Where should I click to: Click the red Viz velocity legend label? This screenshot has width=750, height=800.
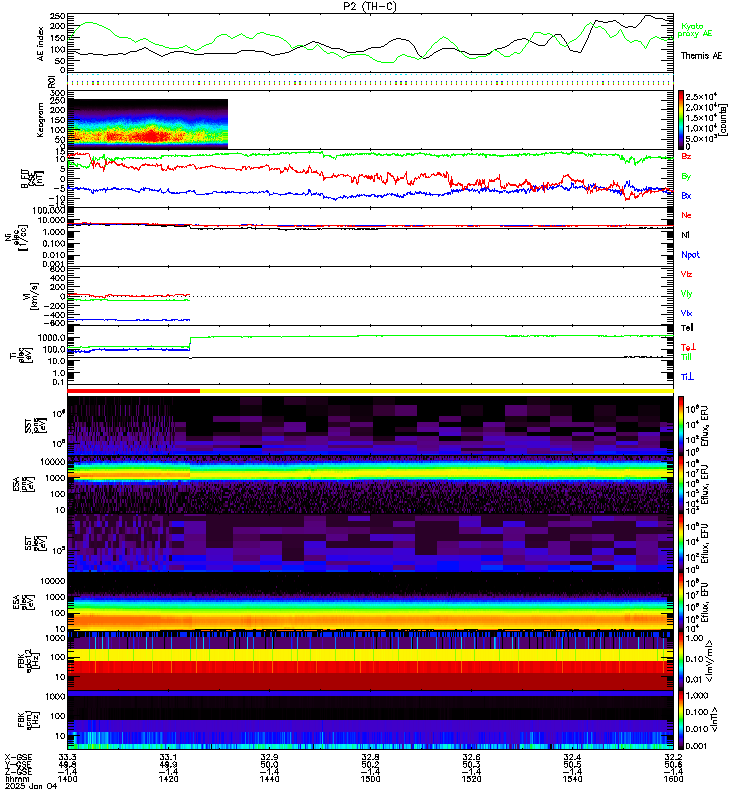(686, 274)
